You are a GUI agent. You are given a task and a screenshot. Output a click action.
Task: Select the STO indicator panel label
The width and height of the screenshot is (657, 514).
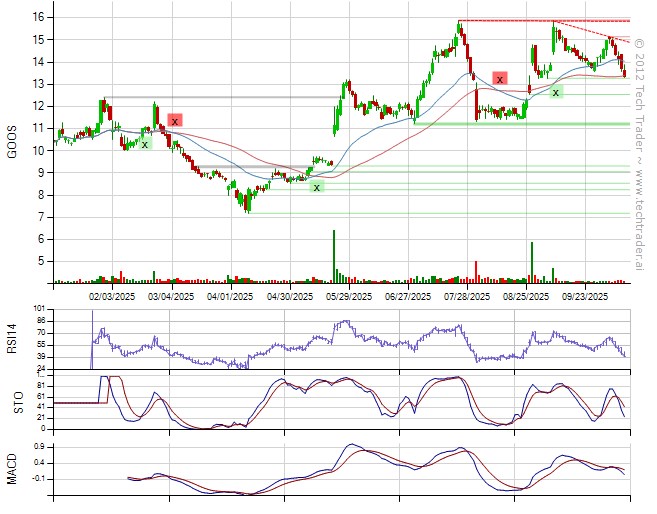[13, 401]
